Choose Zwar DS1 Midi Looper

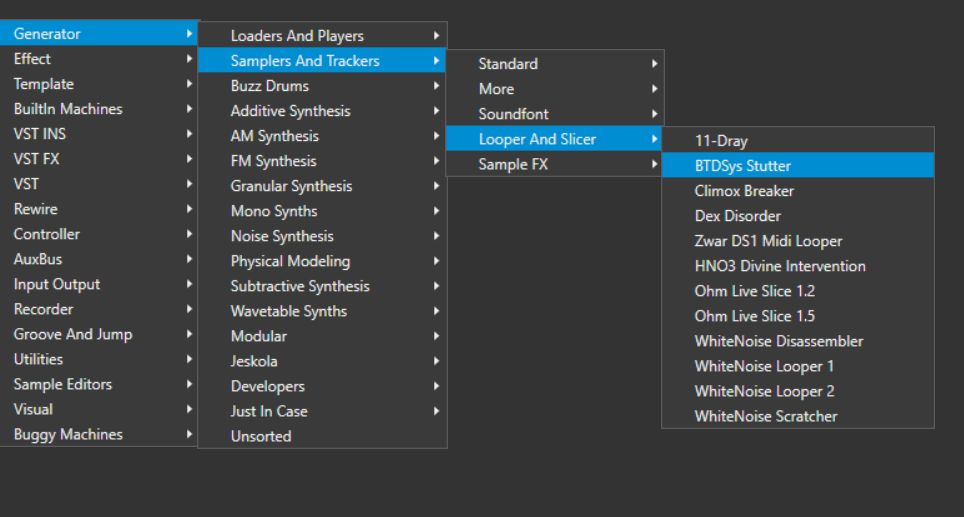pos(768,241)
